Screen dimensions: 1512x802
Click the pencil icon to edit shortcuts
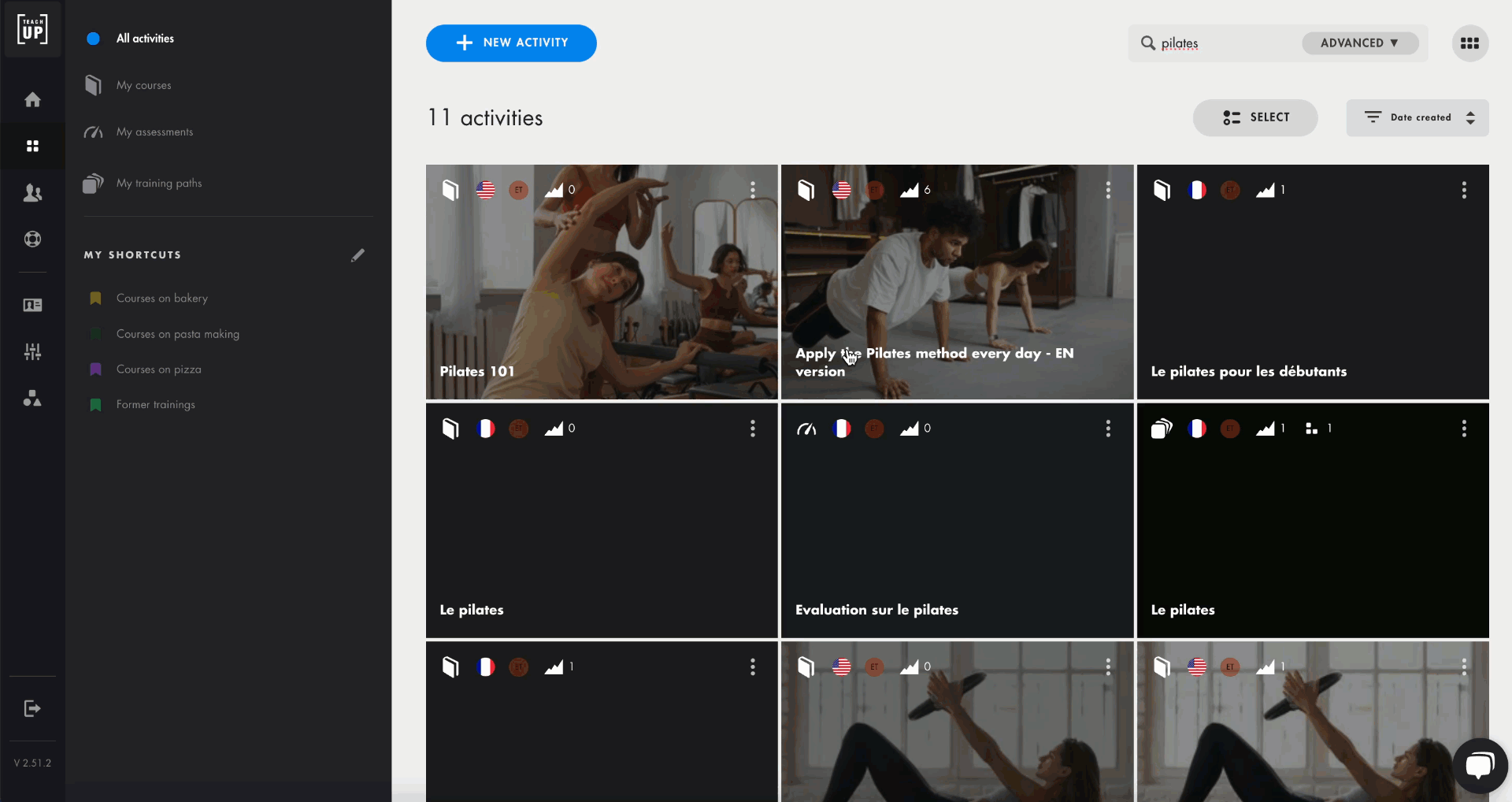pos(358,255)
